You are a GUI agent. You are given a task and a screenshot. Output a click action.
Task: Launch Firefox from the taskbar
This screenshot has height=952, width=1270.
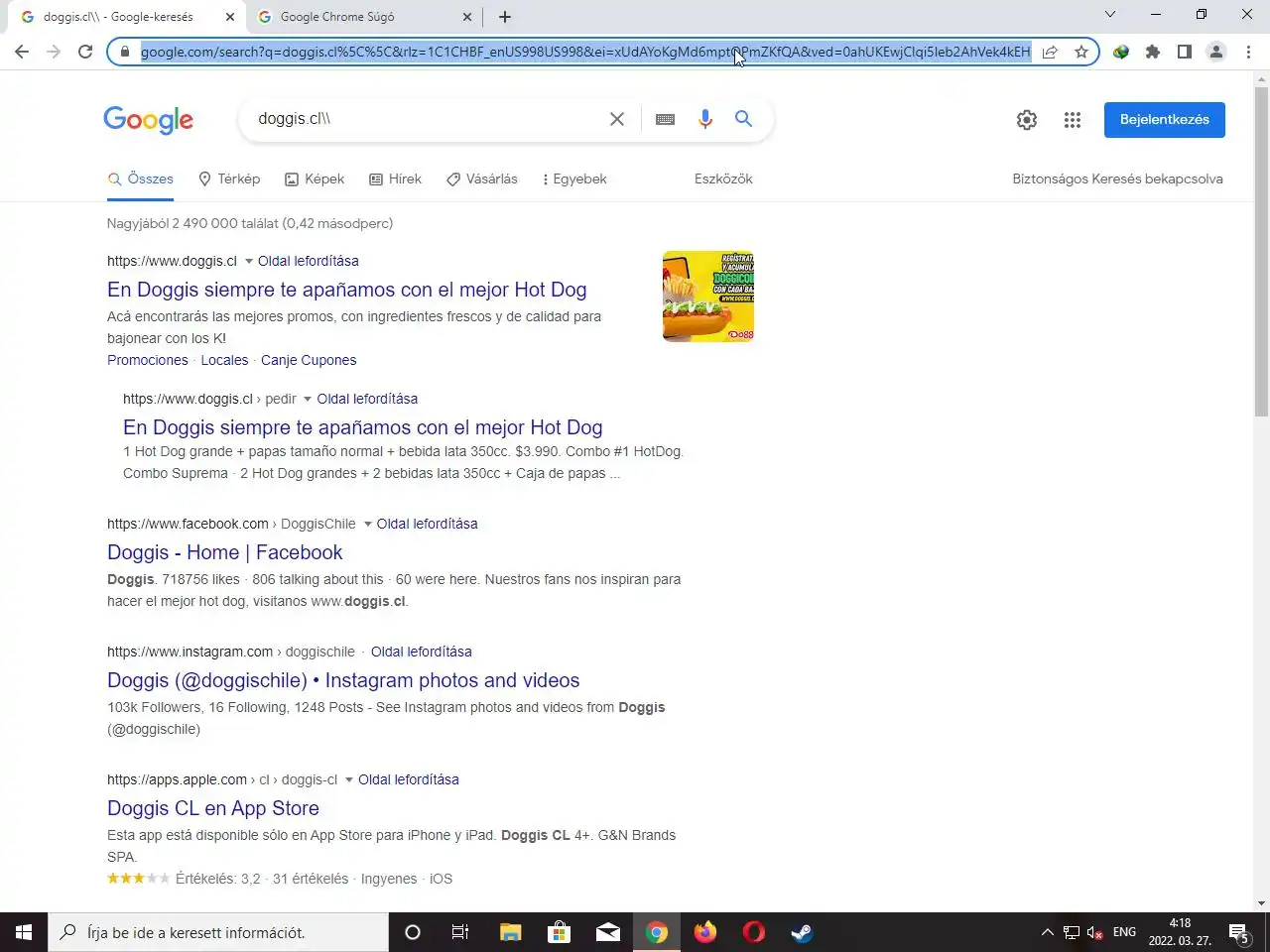click(x=705, y=932)
